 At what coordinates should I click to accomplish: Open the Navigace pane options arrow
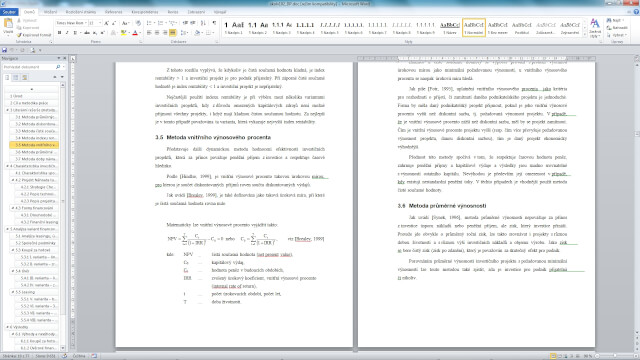click(x=59, y=58)
